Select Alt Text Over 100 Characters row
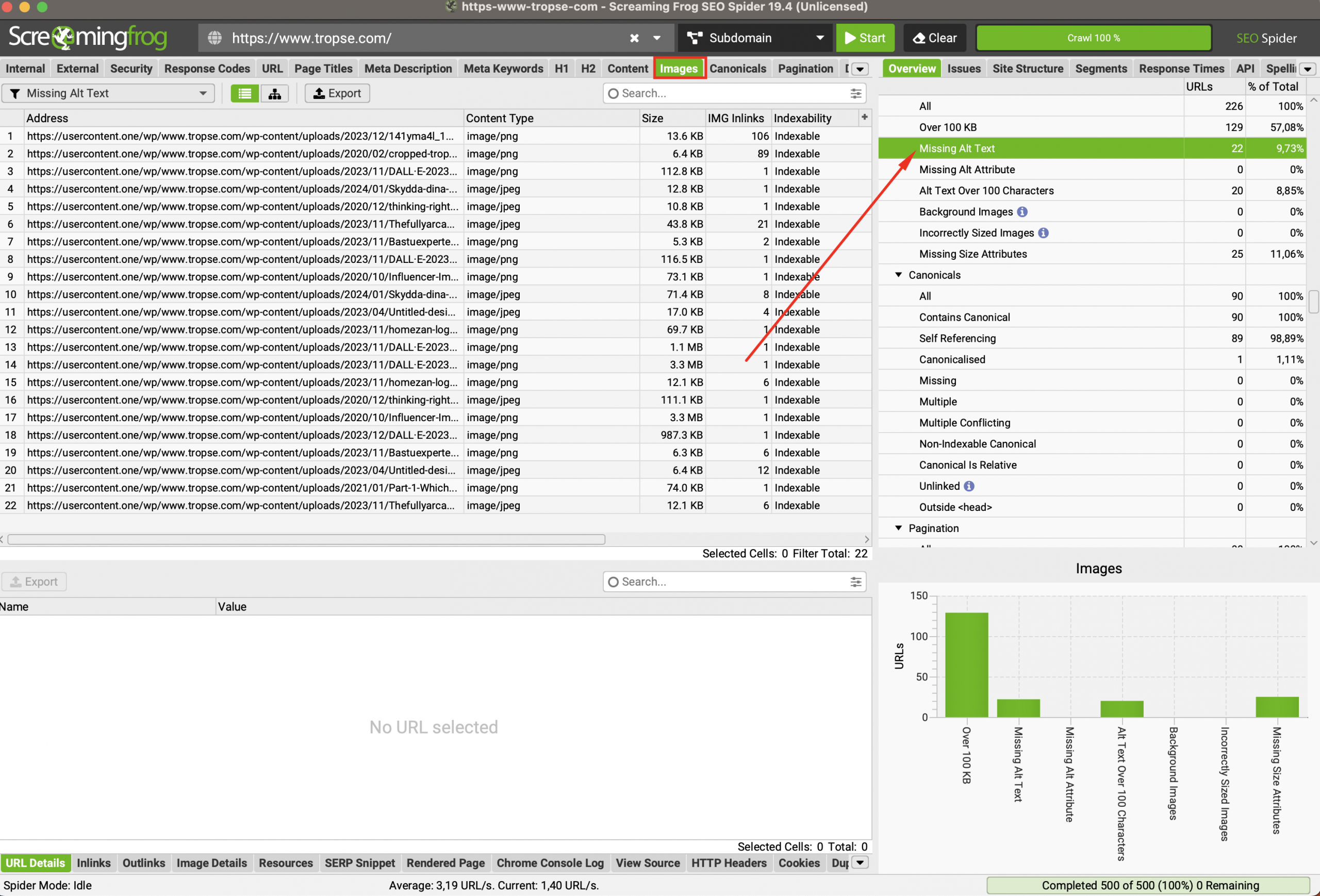This screenshot has height=896, width=1320. tap(1092, 191)
